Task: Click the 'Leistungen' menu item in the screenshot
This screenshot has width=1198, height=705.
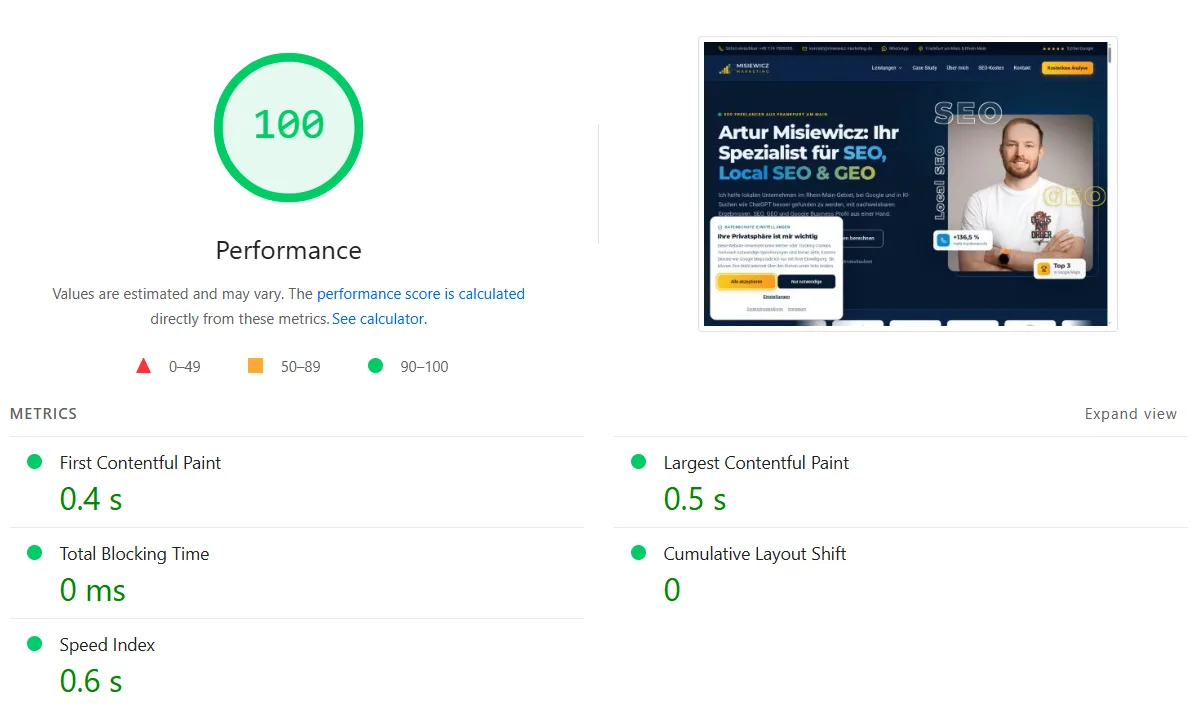Action: tap(886, 68)
